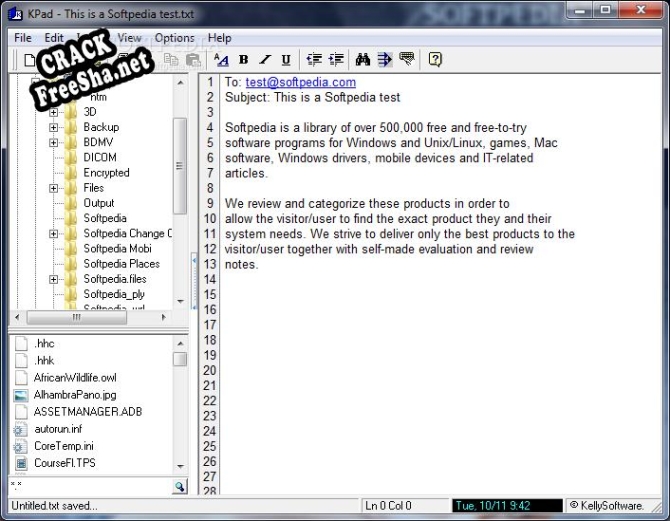Click the file filter input field
The width and height of the screenshot is (670, 521).
click(x=90, y=486)
